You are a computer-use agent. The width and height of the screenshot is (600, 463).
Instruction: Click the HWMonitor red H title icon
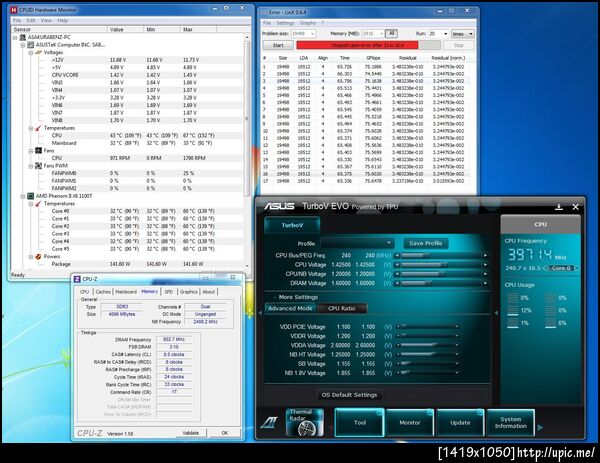click(14, 10)
